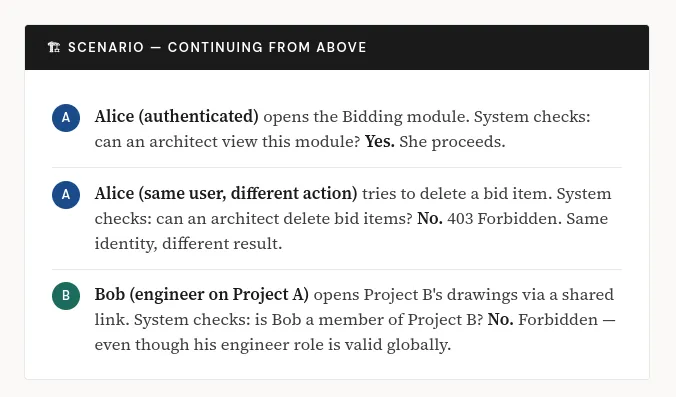Viewport: 676px width, 397px height.
Task: Click the divider line above Bob's entry
Action: [337, 269]
